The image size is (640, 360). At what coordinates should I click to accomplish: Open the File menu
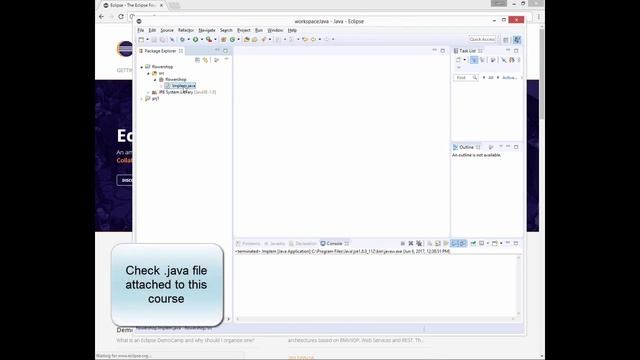point(141,30)
